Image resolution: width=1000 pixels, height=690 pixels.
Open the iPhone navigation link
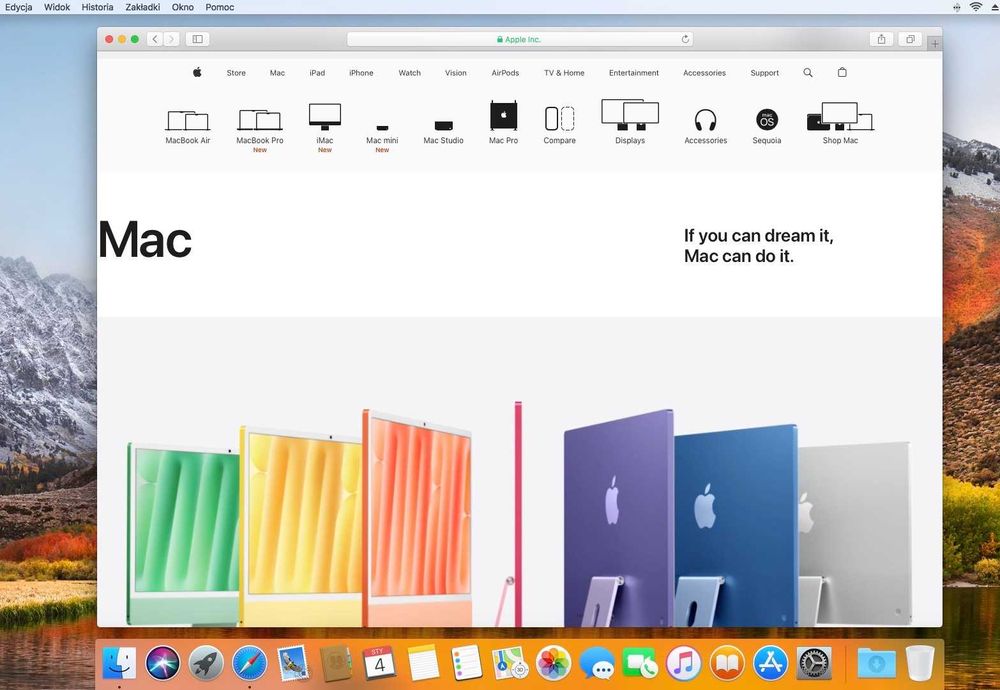361,73
